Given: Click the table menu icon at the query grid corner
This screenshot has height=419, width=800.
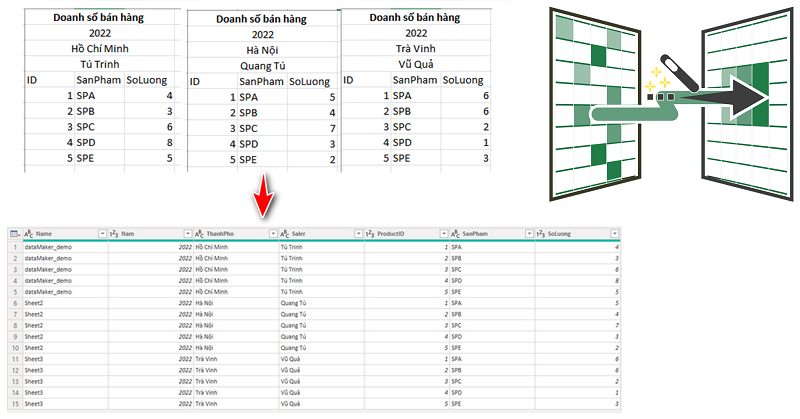Looking at the screenshot, I should [x=12, y=233].
